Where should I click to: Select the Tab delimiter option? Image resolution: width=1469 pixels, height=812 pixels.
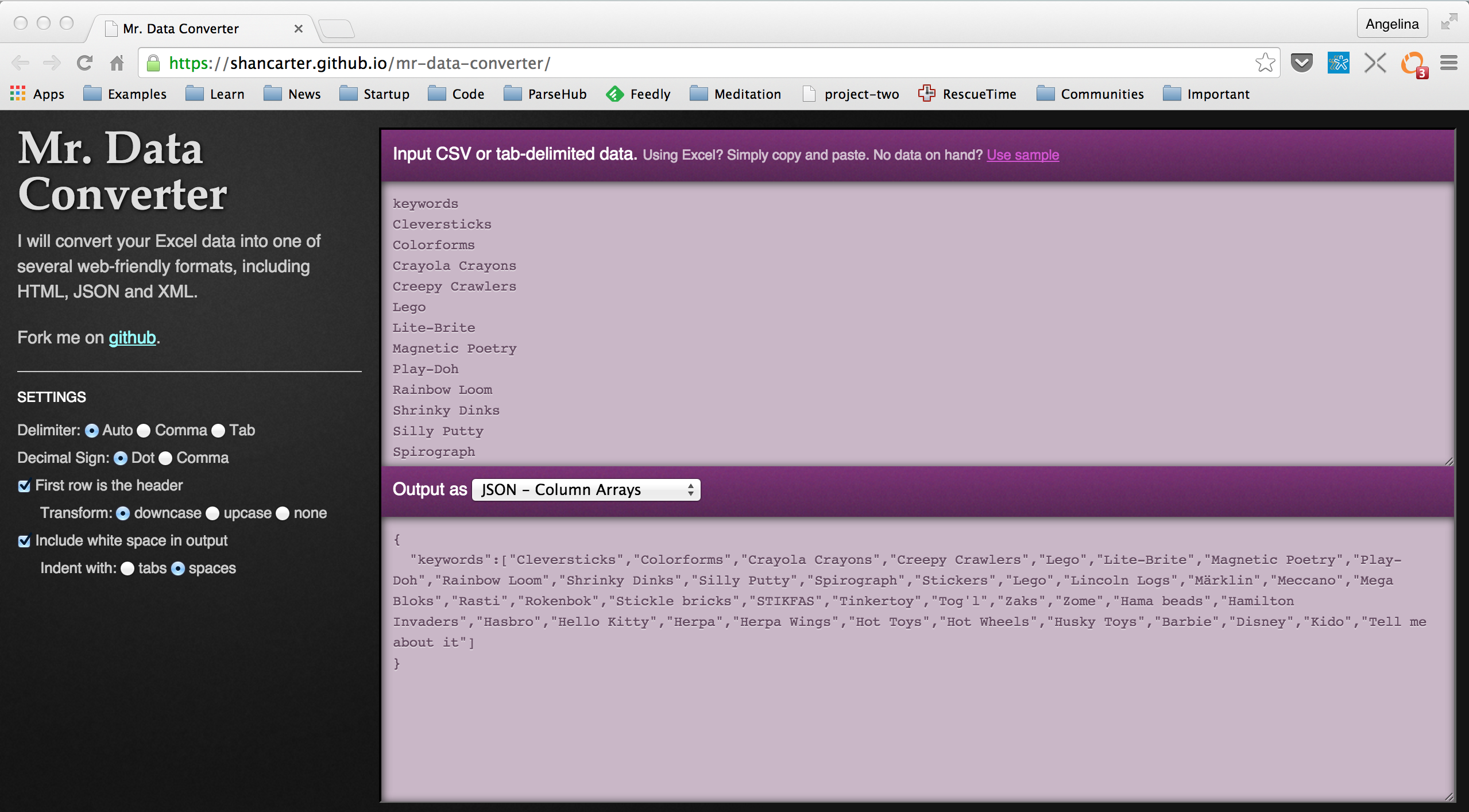(x=218, y=431)
